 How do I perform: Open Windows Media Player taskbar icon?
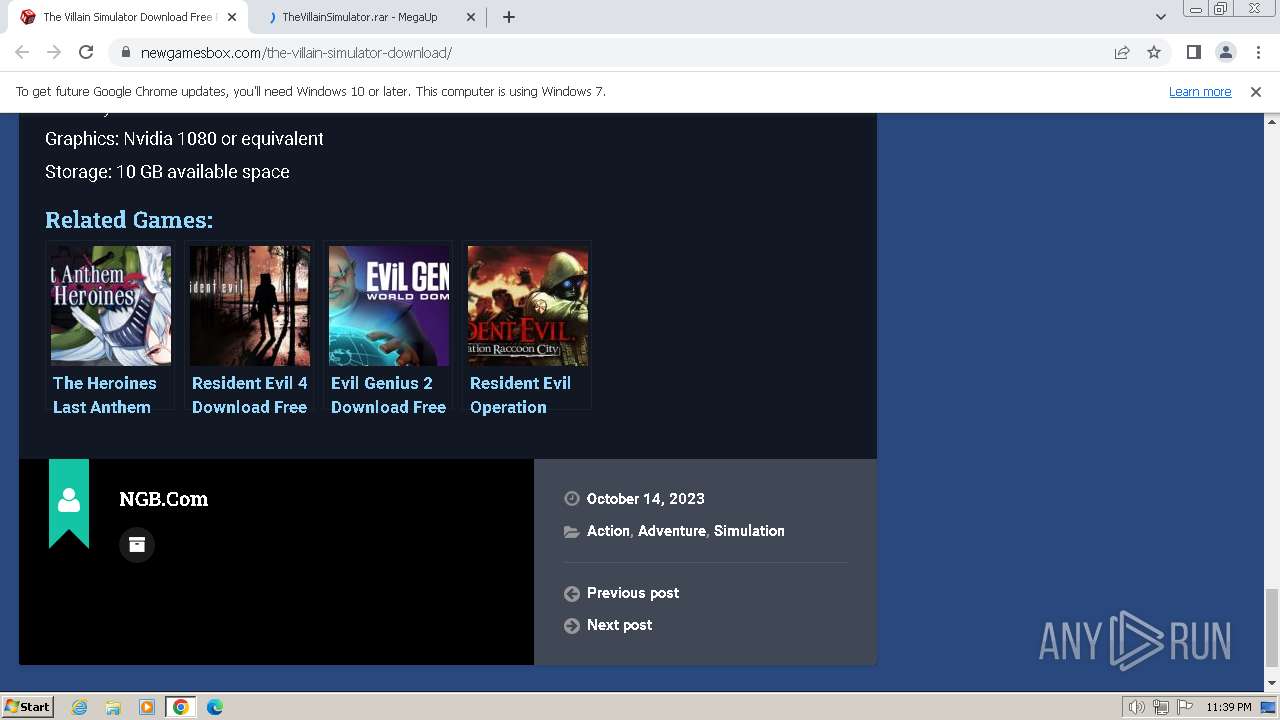tap(147, 707)
